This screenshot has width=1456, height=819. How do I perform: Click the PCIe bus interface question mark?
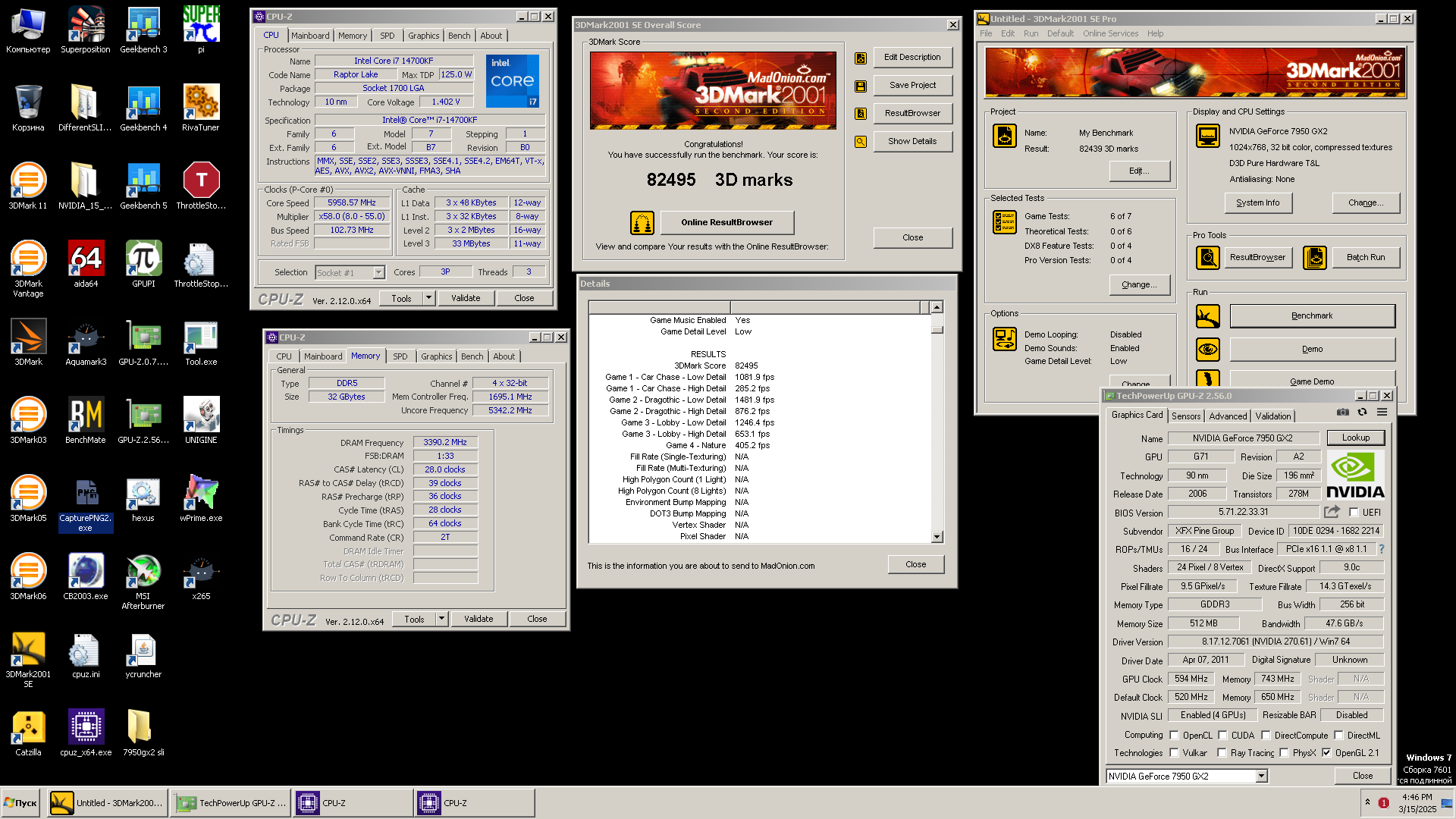1382,549
